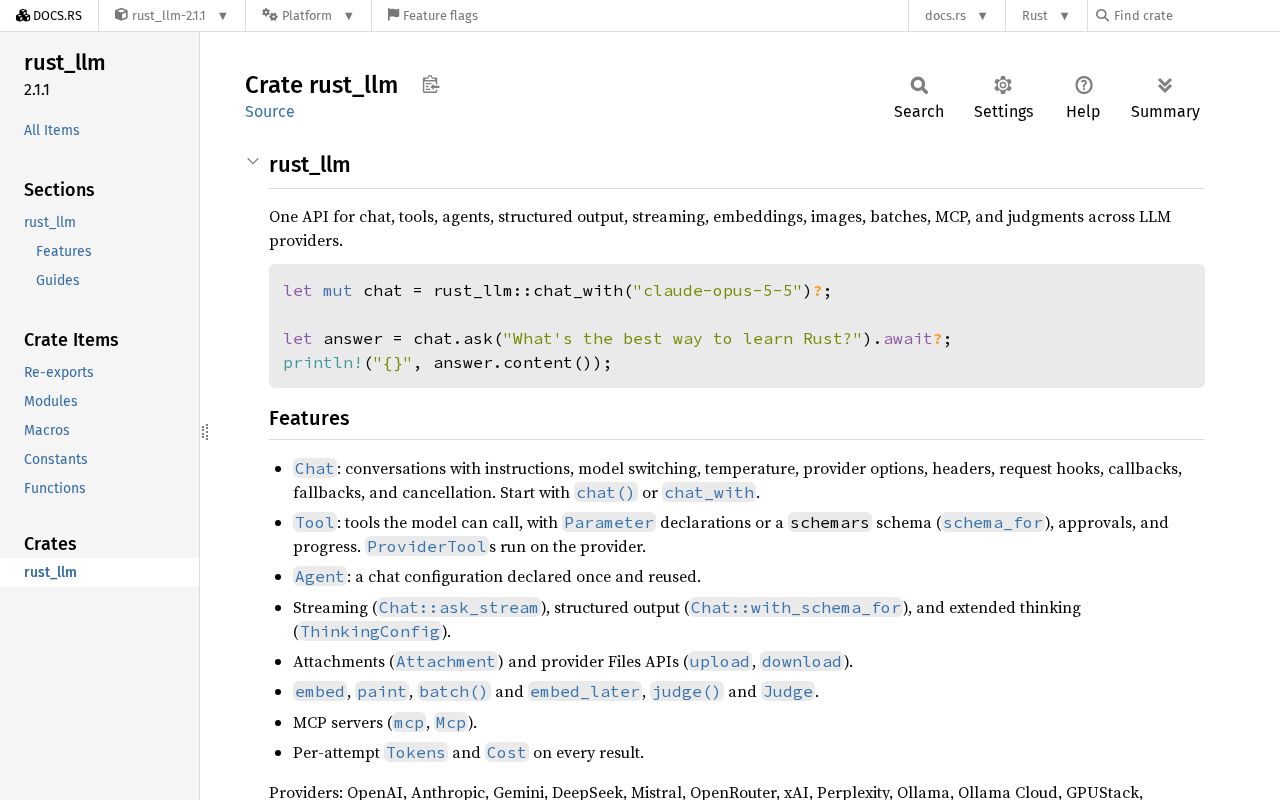The height and width of the screenshot is (800, 1280).
Task: Open the Tokens link
Action: 416,752
